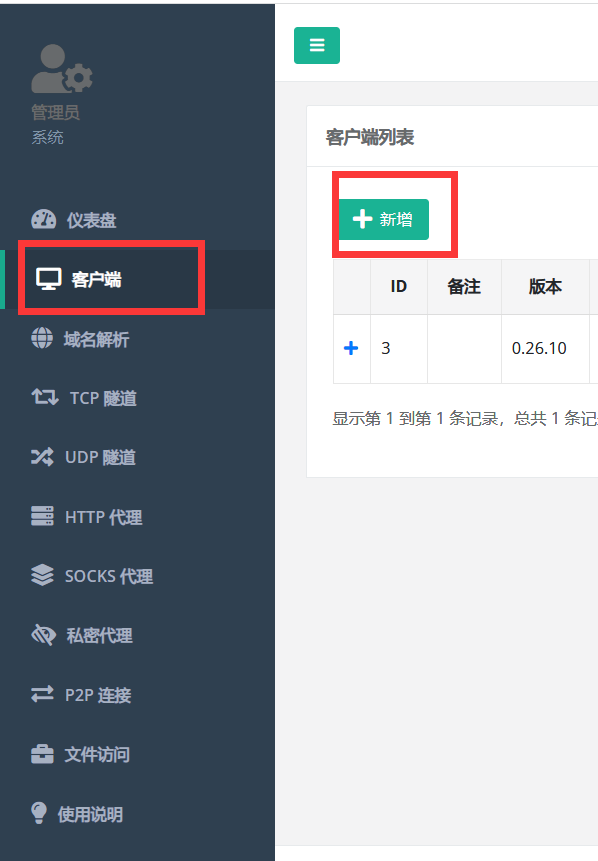Image resolution: width=598 pixels, height=861 pixels.
Task: Click the file access briefcase icon
Action: (x=42, y=754)
